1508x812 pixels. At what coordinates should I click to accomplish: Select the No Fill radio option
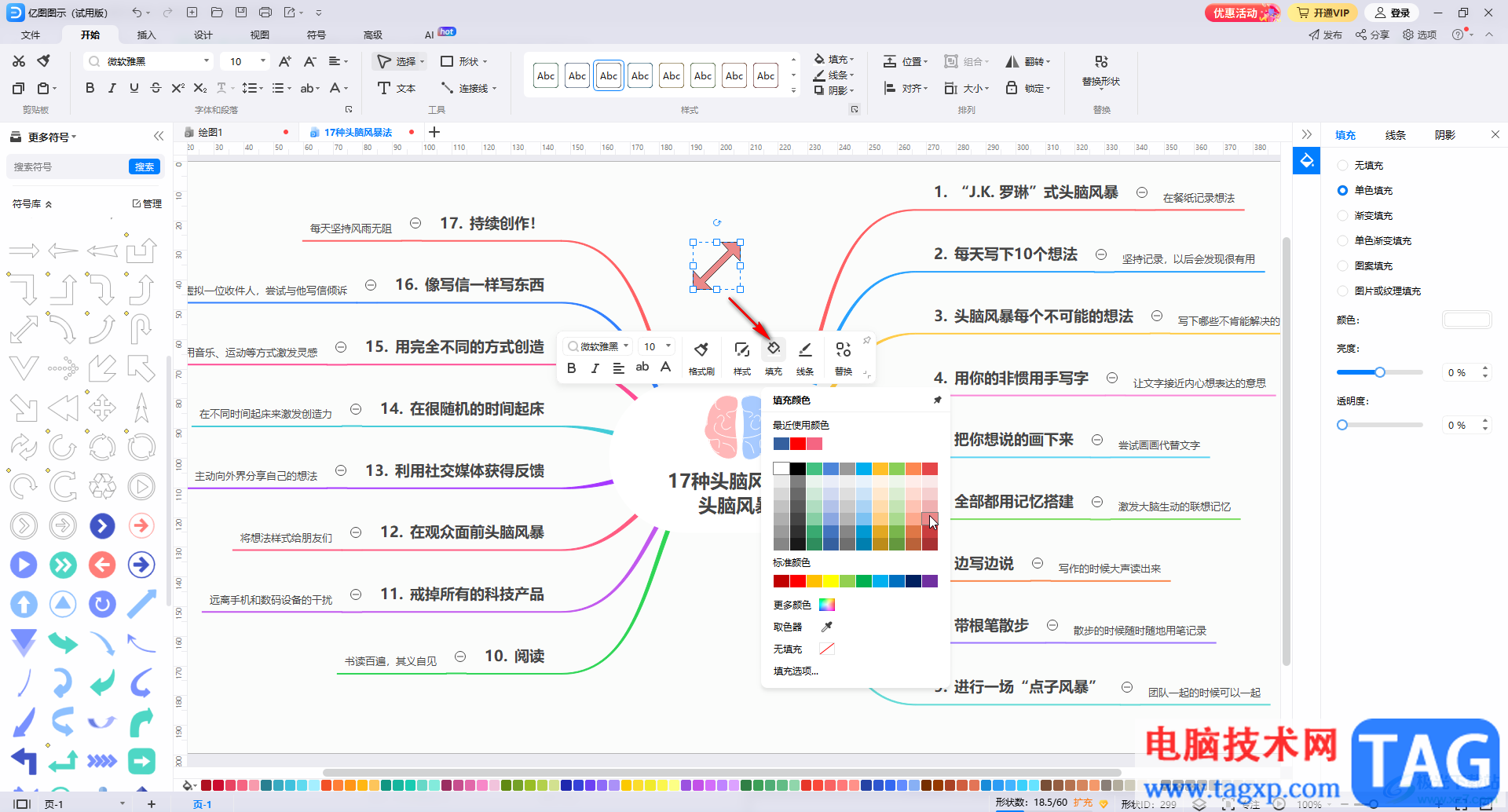(x=1342, y=165)
